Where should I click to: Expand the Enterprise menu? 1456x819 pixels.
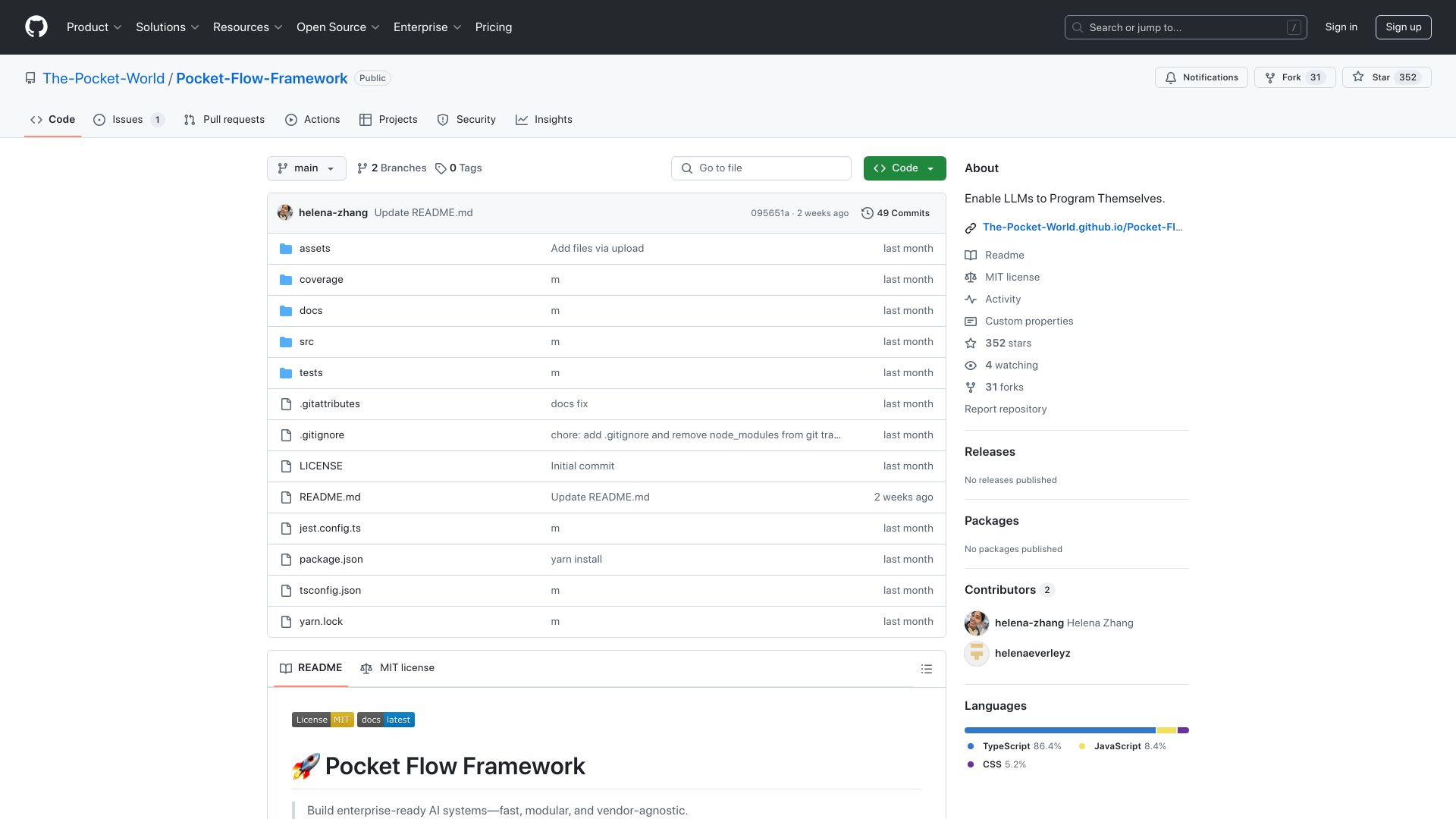428,27
